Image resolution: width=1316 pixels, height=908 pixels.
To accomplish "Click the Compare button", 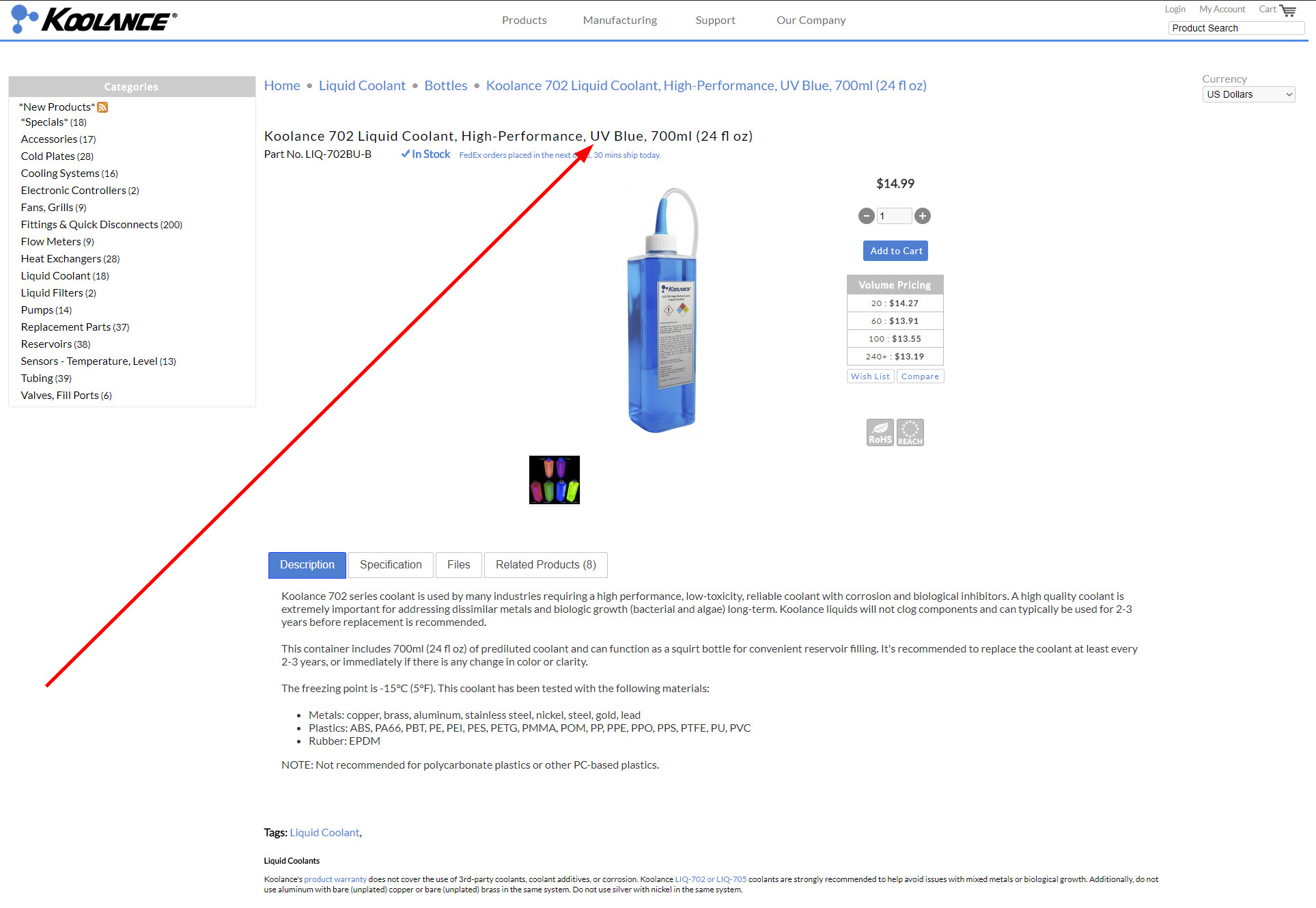I will click(919, 376).
